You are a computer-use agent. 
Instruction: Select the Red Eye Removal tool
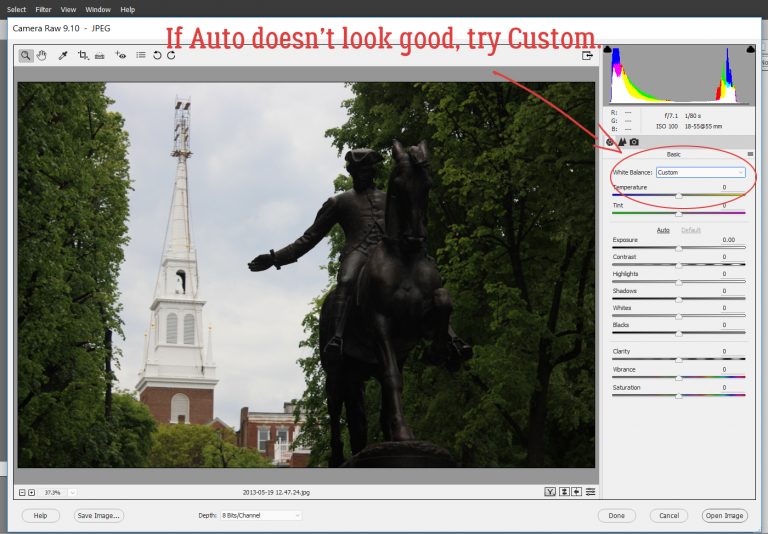click(120, 55)
